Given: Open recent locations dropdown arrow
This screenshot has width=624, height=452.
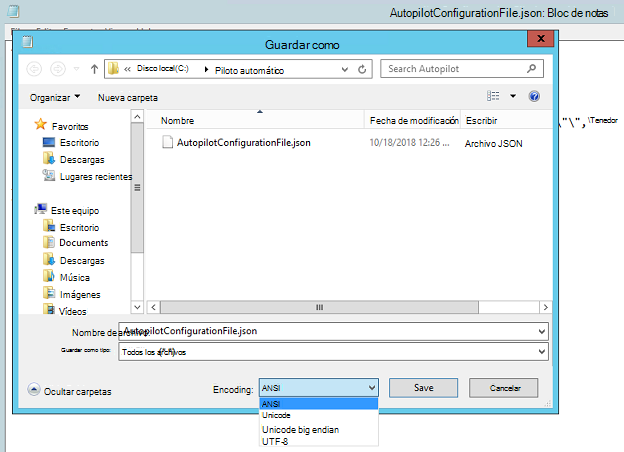Looking at the screenshot, I should 76,69.
